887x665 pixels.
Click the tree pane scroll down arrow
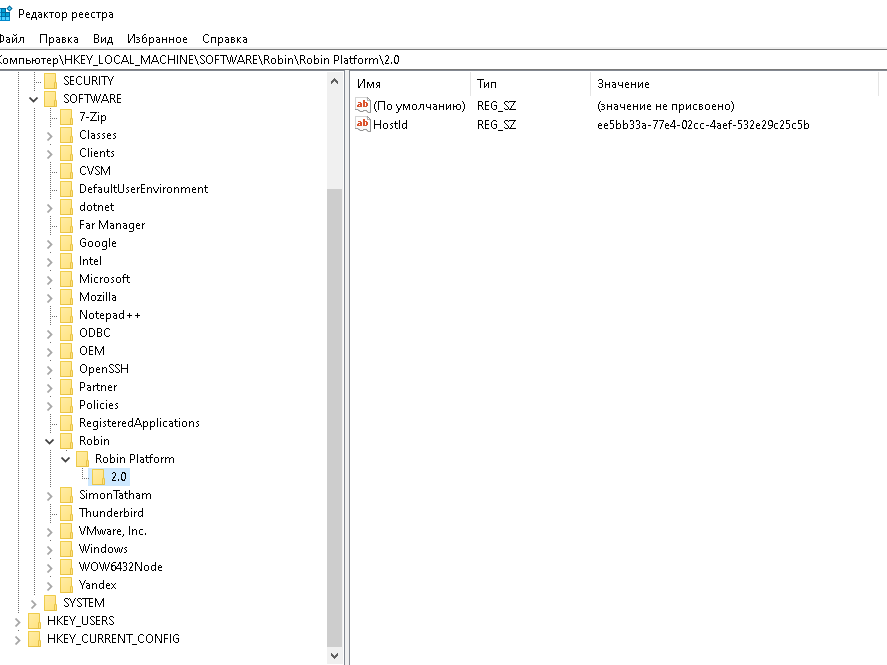pos(334,656)
